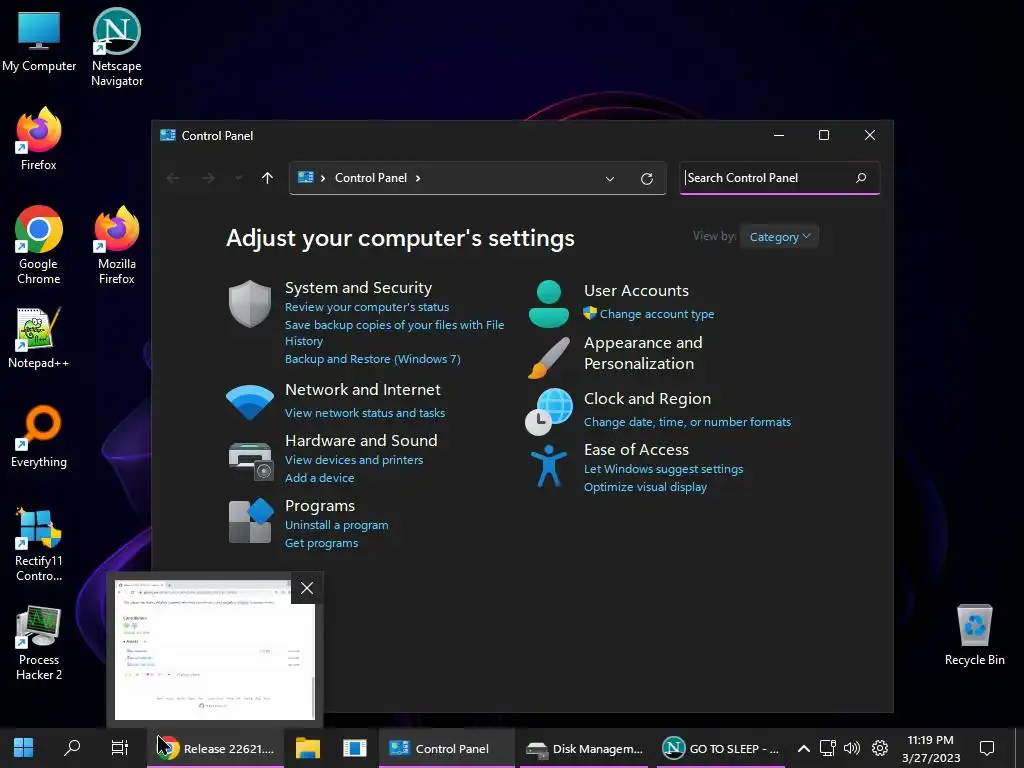Select the Process Hacker 2 desktop shortcut
The width and height of the screenshot is (1024, 768).
[39, 643]
